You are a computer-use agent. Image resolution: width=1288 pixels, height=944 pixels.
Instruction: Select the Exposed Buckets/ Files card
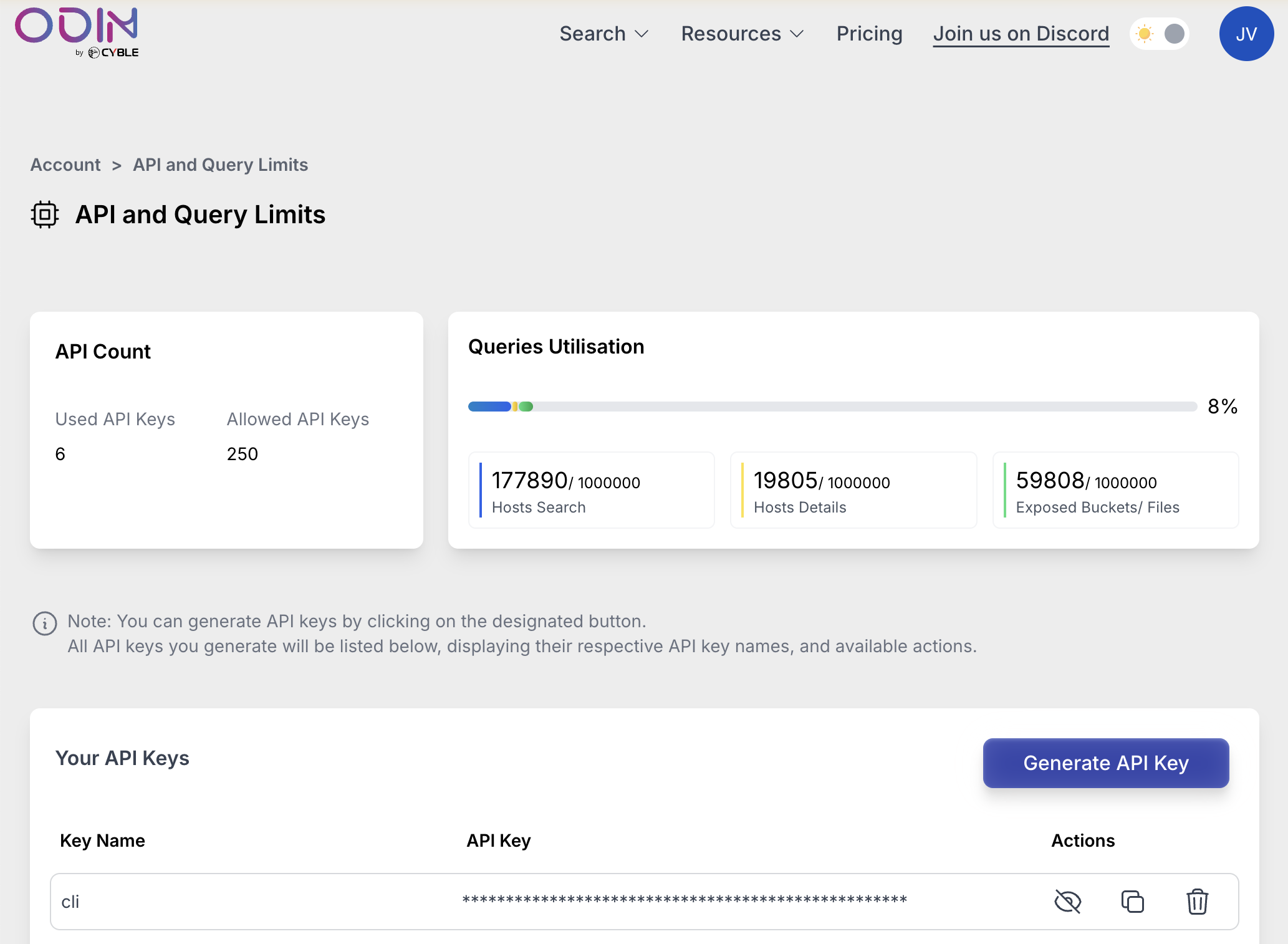pyautogui.click(x=1115, y=490)
